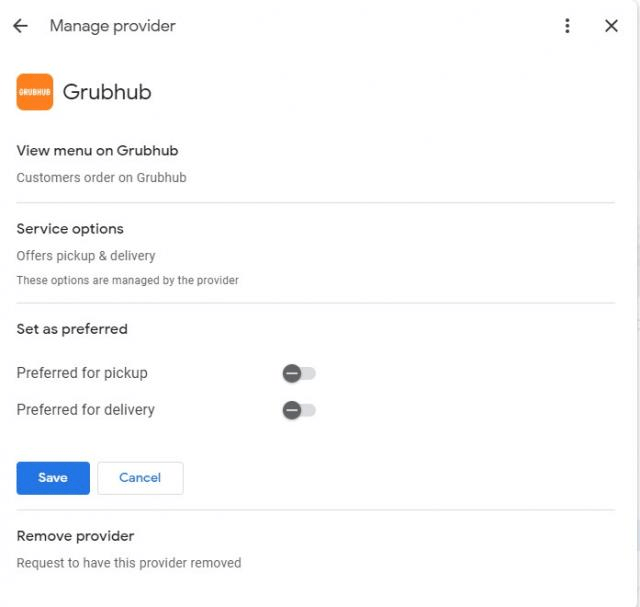Click 'These options are managed by the provider' note
The image size is (640, 607).
[127, 281]
